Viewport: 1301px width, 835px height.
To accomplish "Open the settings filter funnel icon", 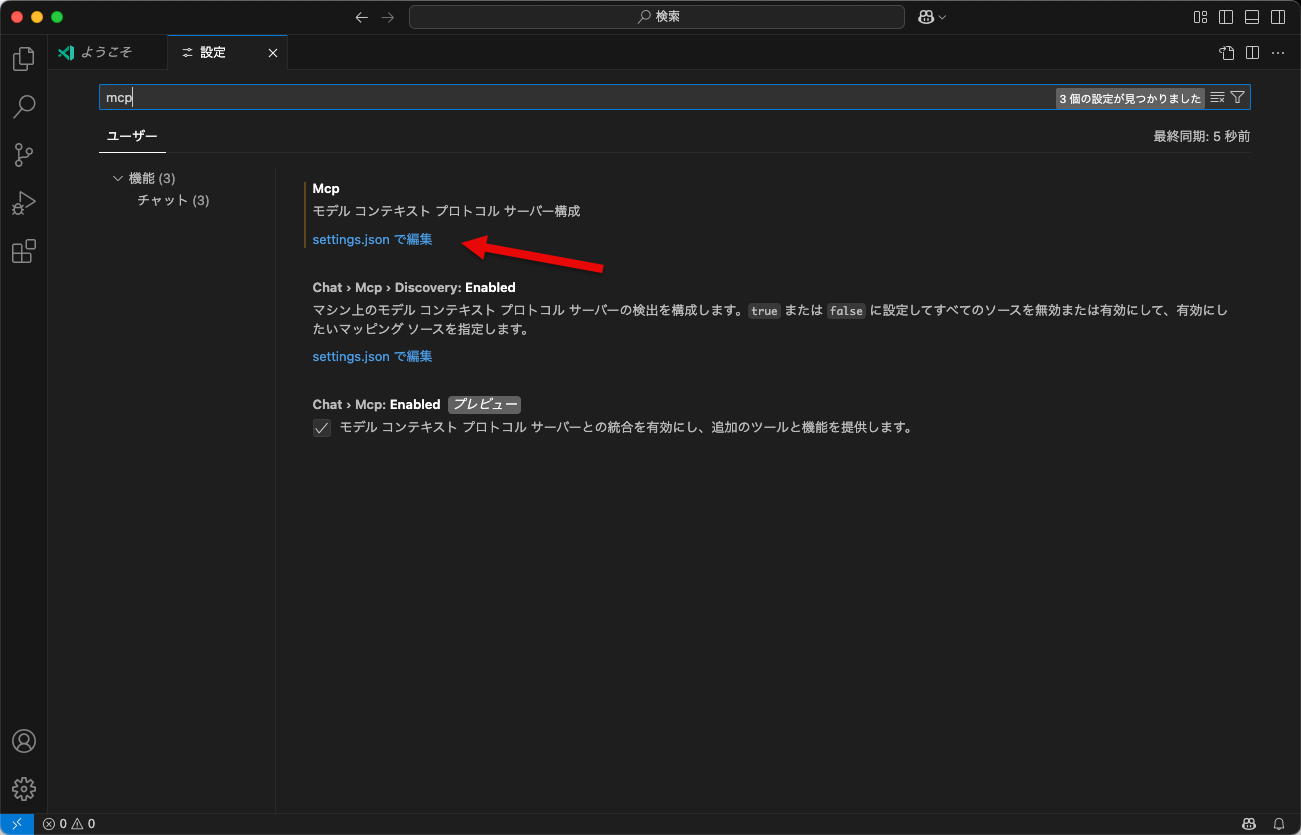I will 1238,97.
